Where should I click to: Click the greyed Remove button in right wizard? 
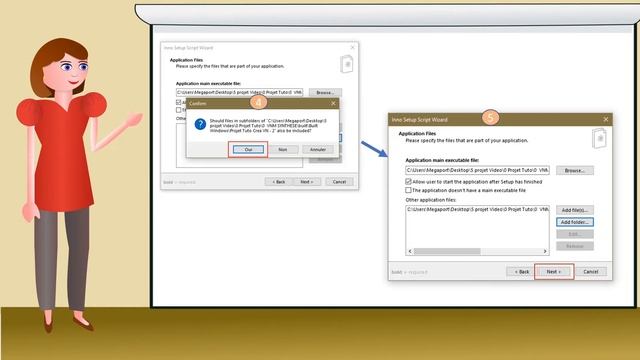coord(575,246)
